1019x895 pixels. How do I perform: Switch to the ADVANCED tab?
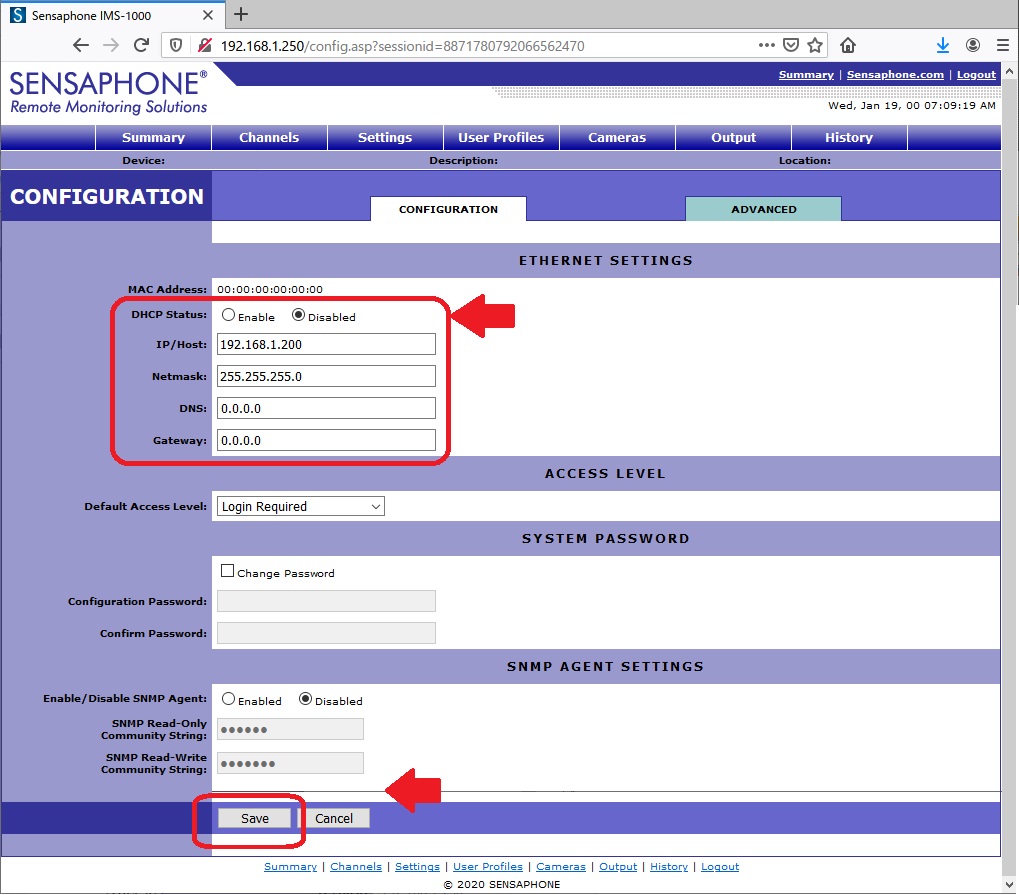(764, 209)
